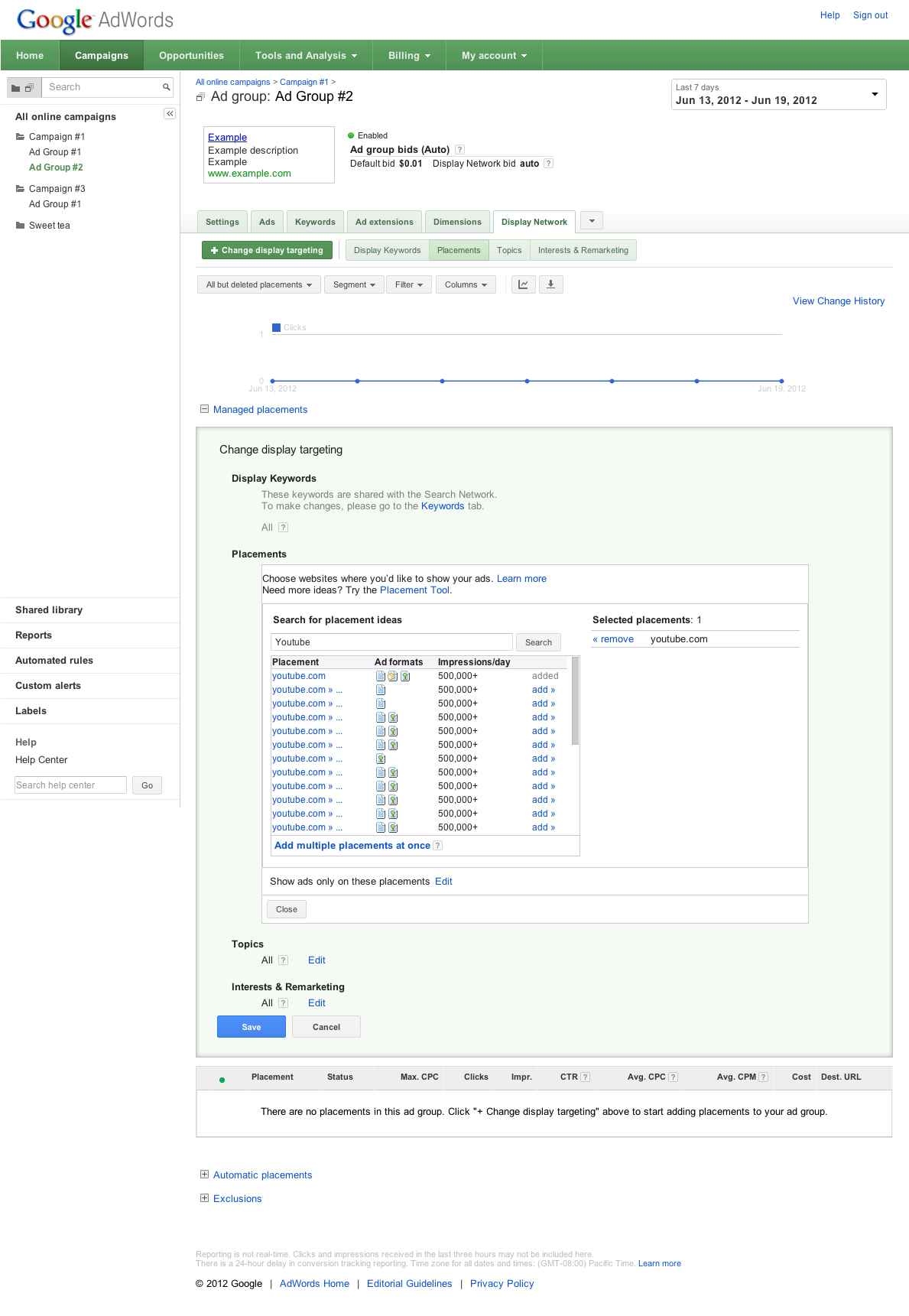The height and width of the screenshot is (1316, 909).
Task: Click the placement ideas search field
Action: pyautogui.click(x=391, y=642)
